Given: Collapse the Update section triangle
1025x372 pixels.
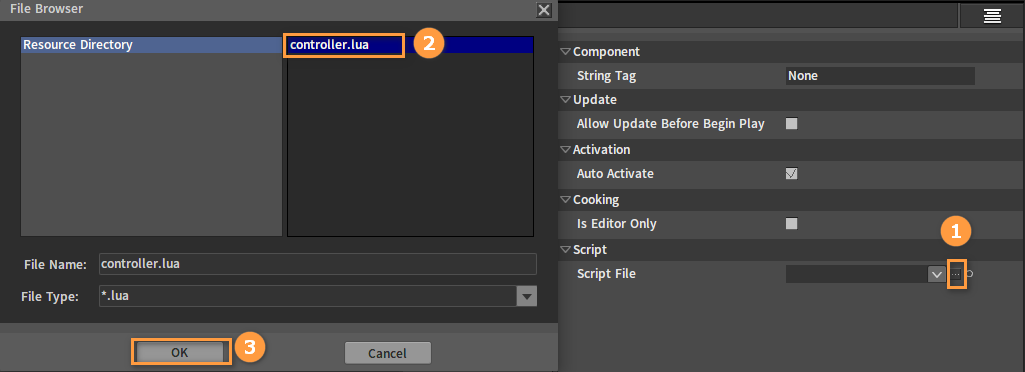Looking at the screenshot, I should click(565, 100).
